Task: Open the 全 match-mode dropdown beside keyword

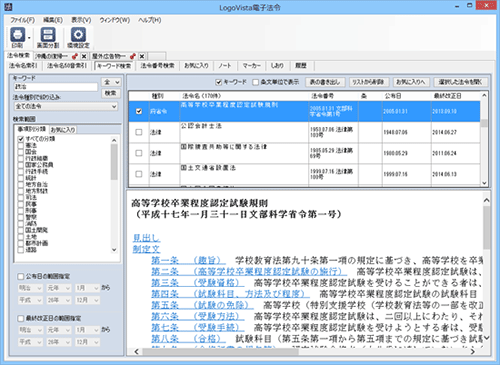Action: click(111, 82)
